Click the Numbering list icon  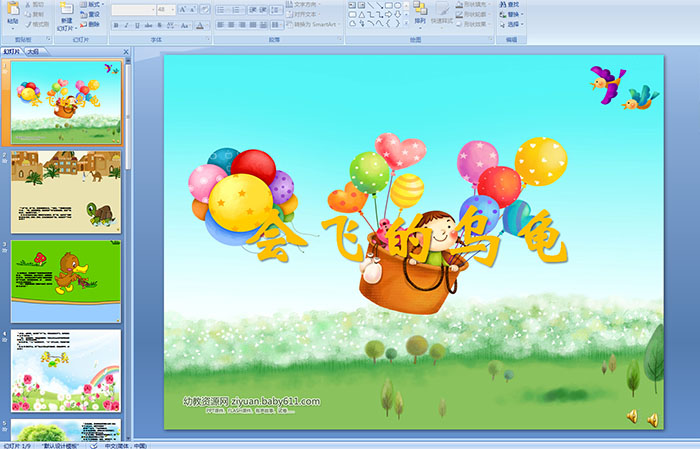click(x=237, y=10)
